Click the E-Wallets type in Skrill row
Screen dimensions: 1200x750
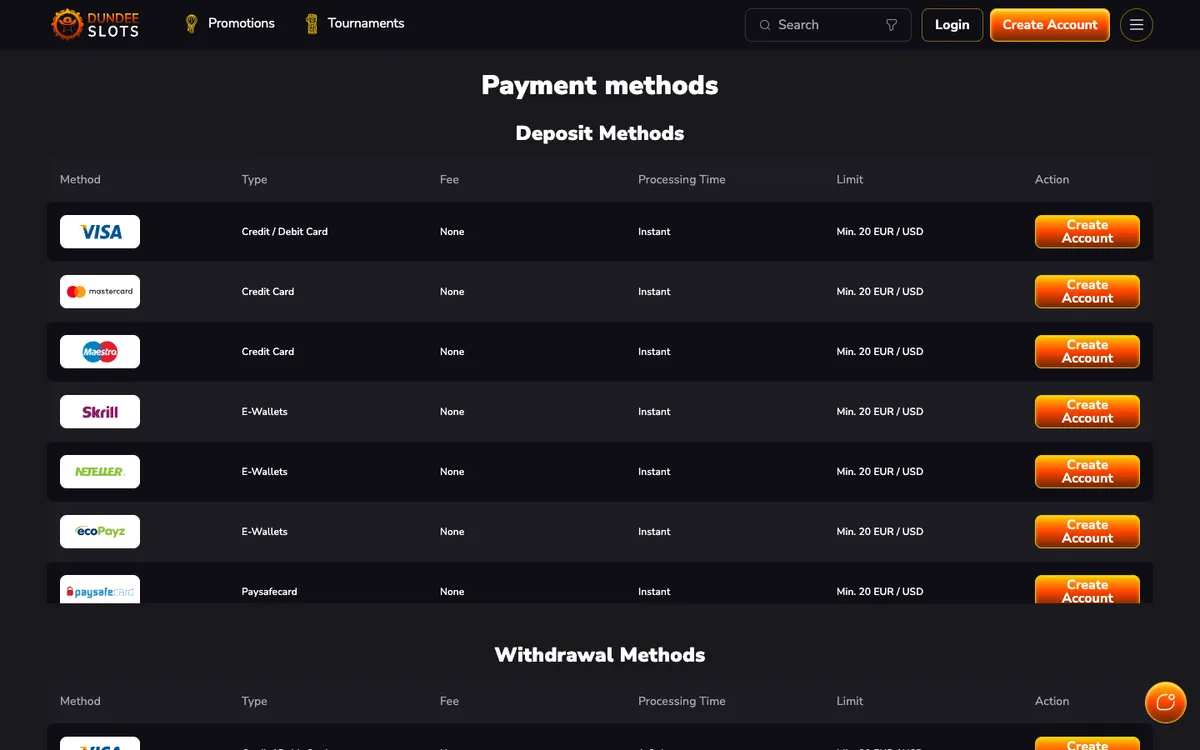click(265, 412)
